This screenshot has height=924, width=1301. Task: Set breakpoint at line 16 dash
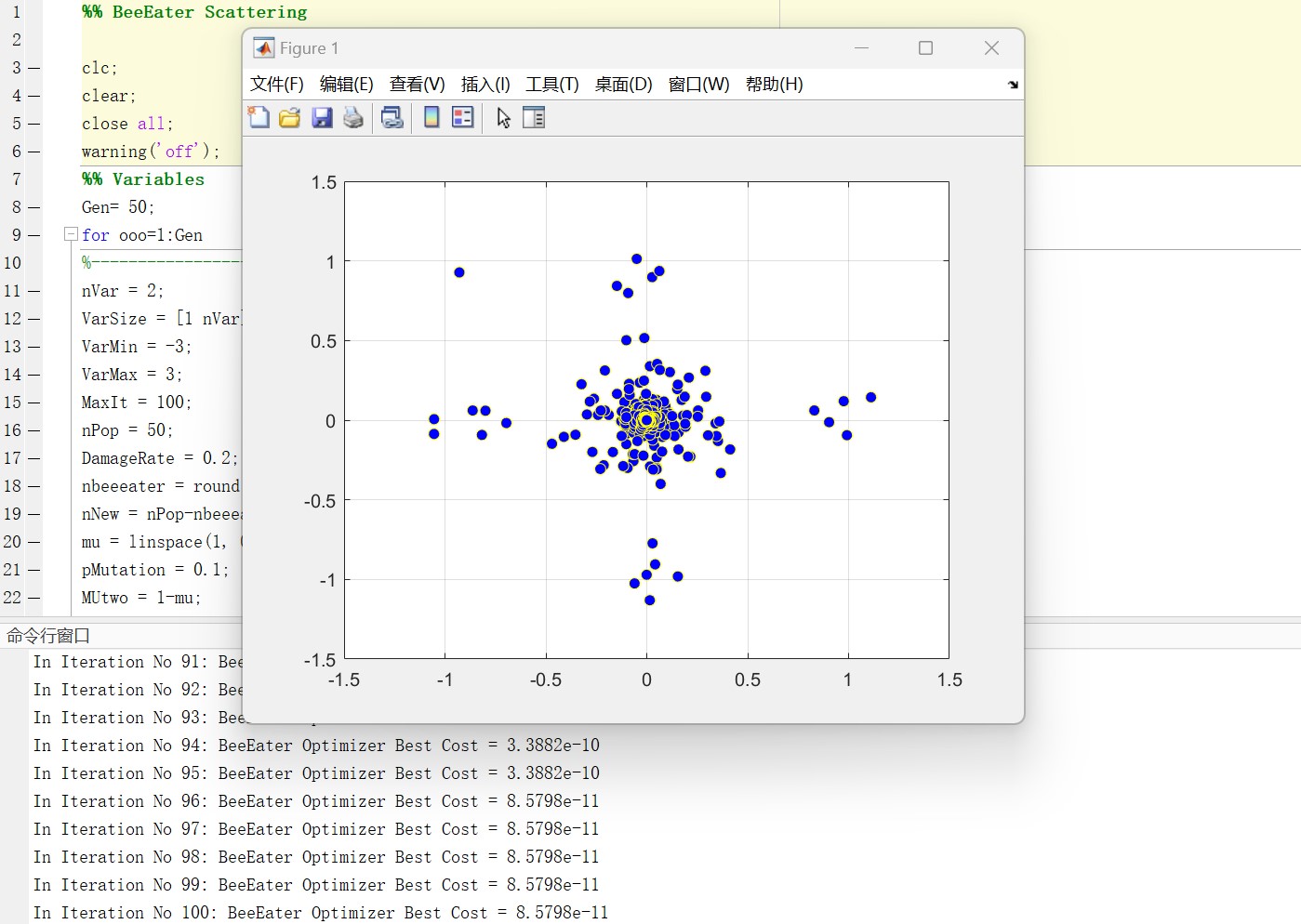[33, 430]
